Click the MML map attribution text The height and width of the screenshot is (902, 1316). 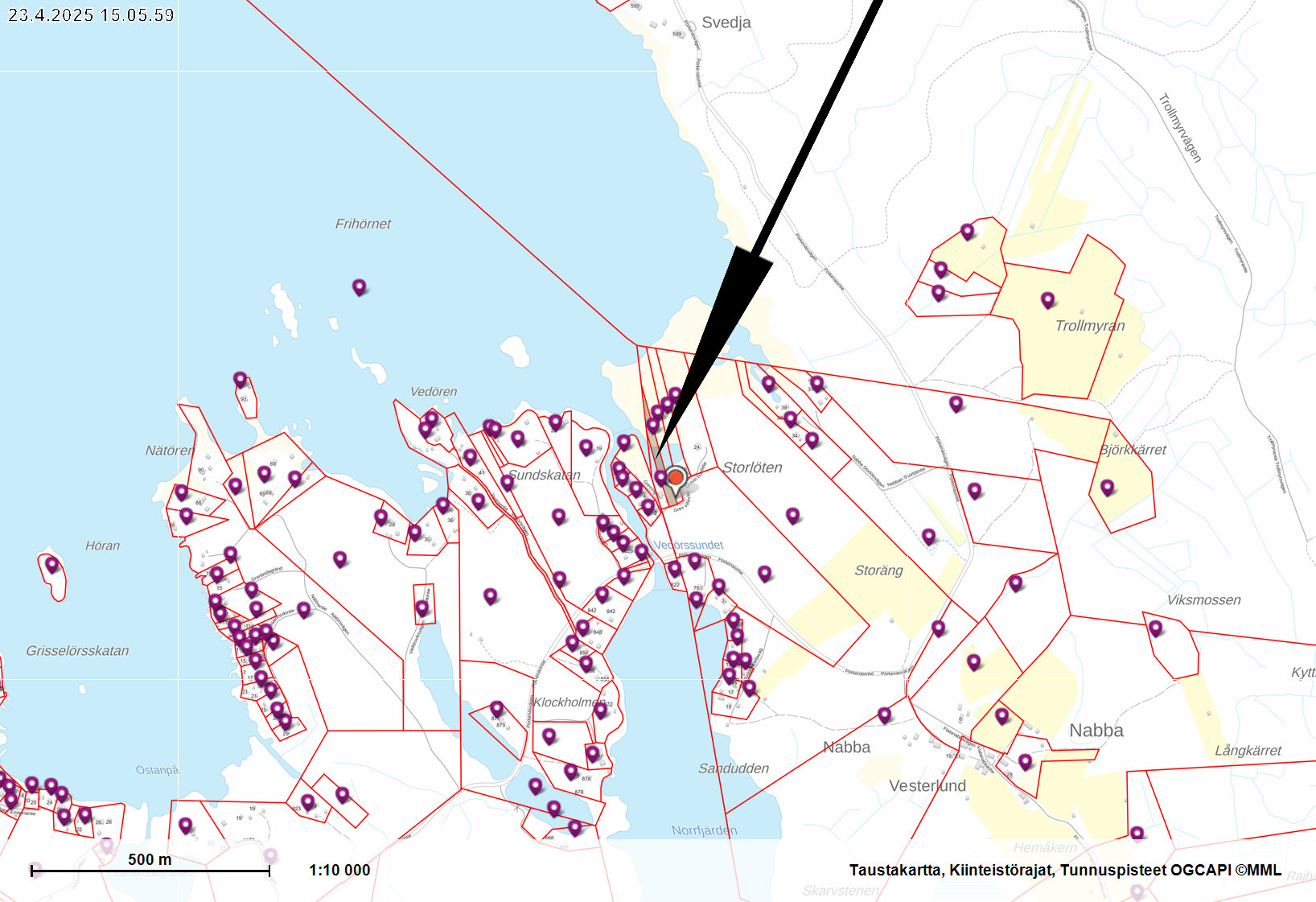(1064, 870)
